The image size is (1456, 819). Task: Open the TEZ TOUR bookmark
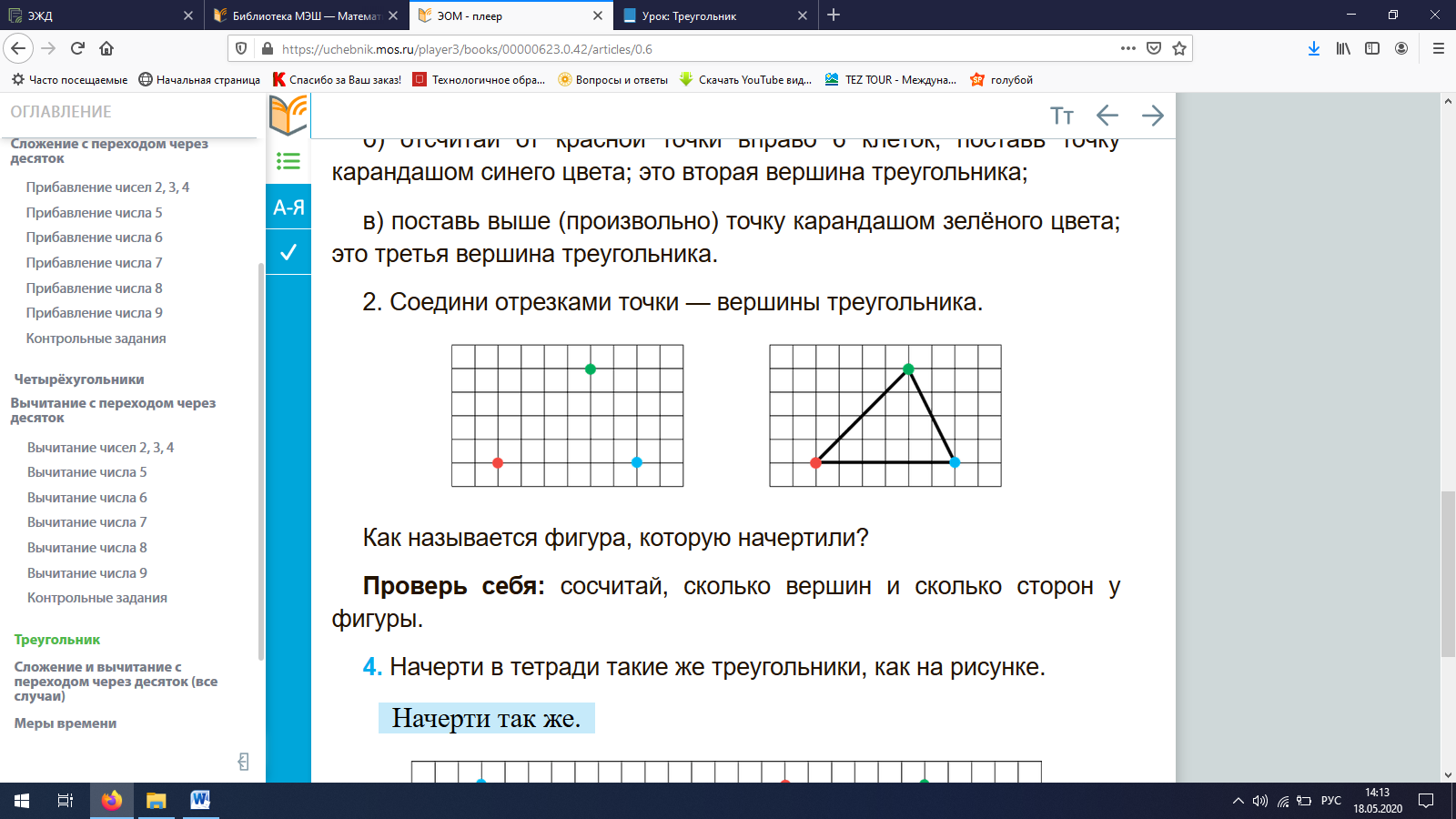pyautogui.click(x=891, y=80)
